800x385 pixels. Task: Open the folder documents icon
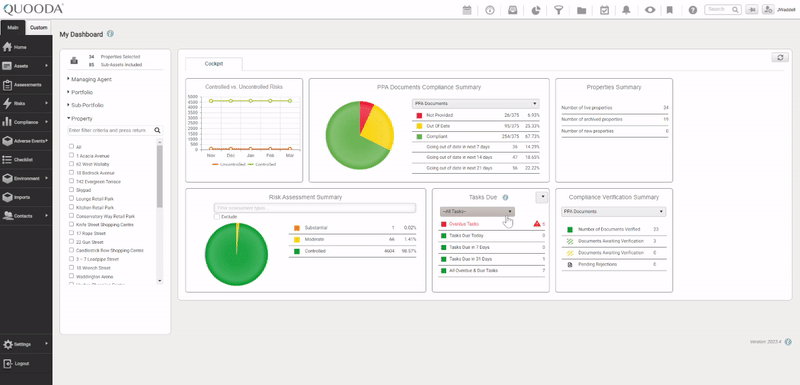[581, 10]
